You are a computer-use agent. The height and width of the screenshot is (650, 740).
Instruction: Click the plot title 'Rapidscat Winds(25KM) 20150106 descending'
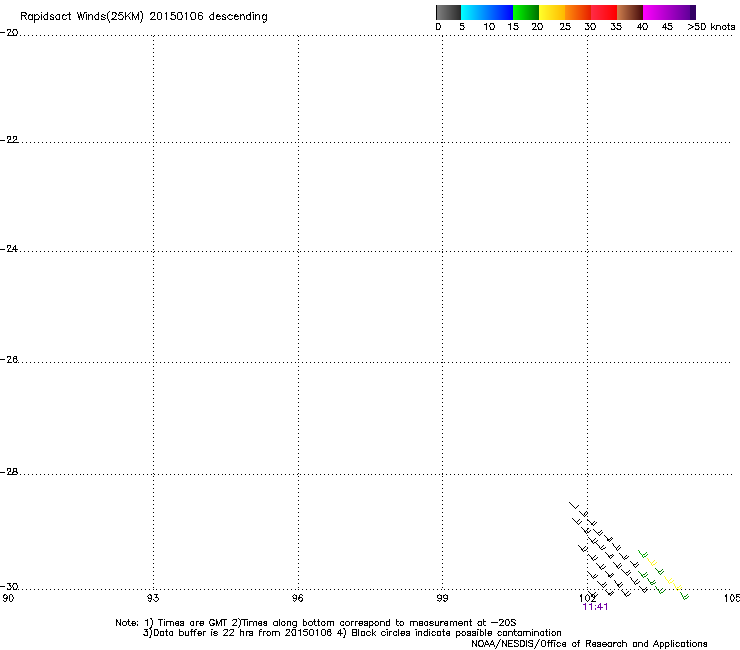pos(143,17)
